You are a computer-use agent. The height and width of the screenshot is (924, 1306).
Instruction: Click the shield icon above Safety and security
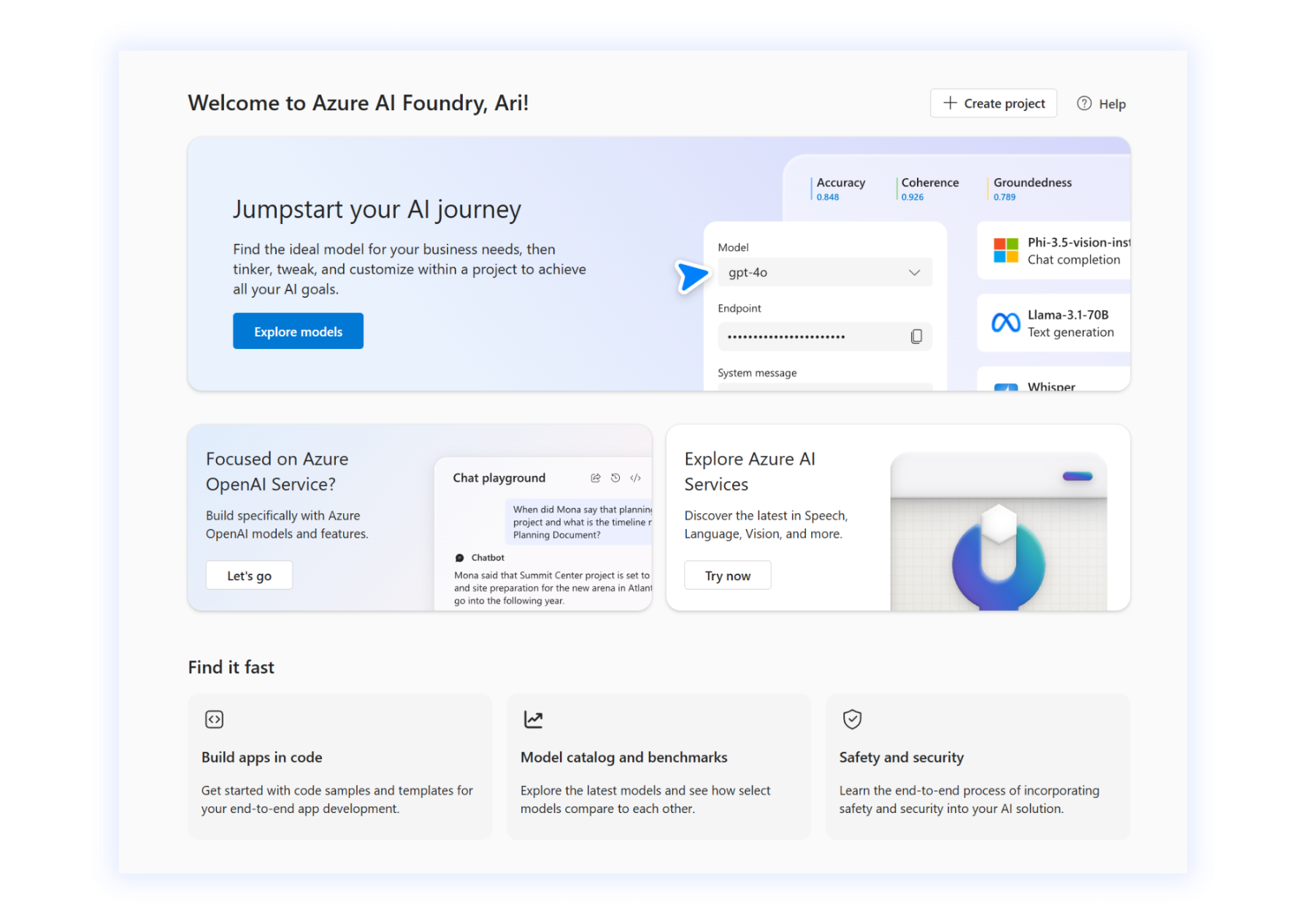852,719
